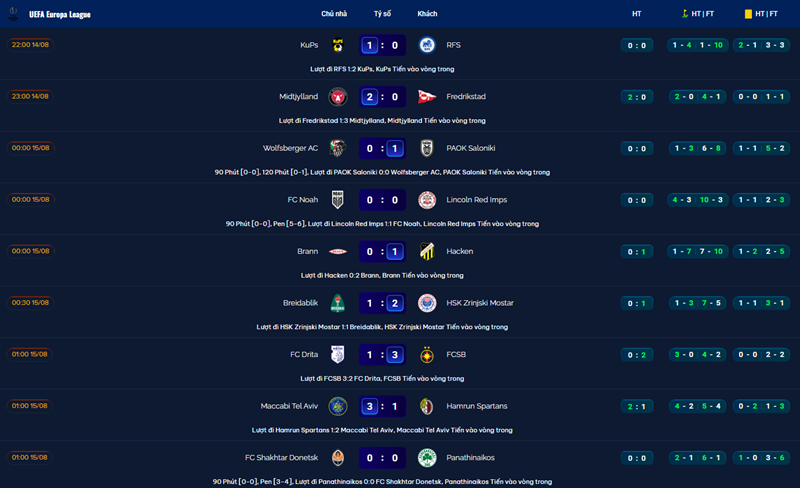Viewport: 800px width, 488px height.
Task: Click the UEFA Europa League trophy icon
Action: pyautogui.click(x=13, y=14)
